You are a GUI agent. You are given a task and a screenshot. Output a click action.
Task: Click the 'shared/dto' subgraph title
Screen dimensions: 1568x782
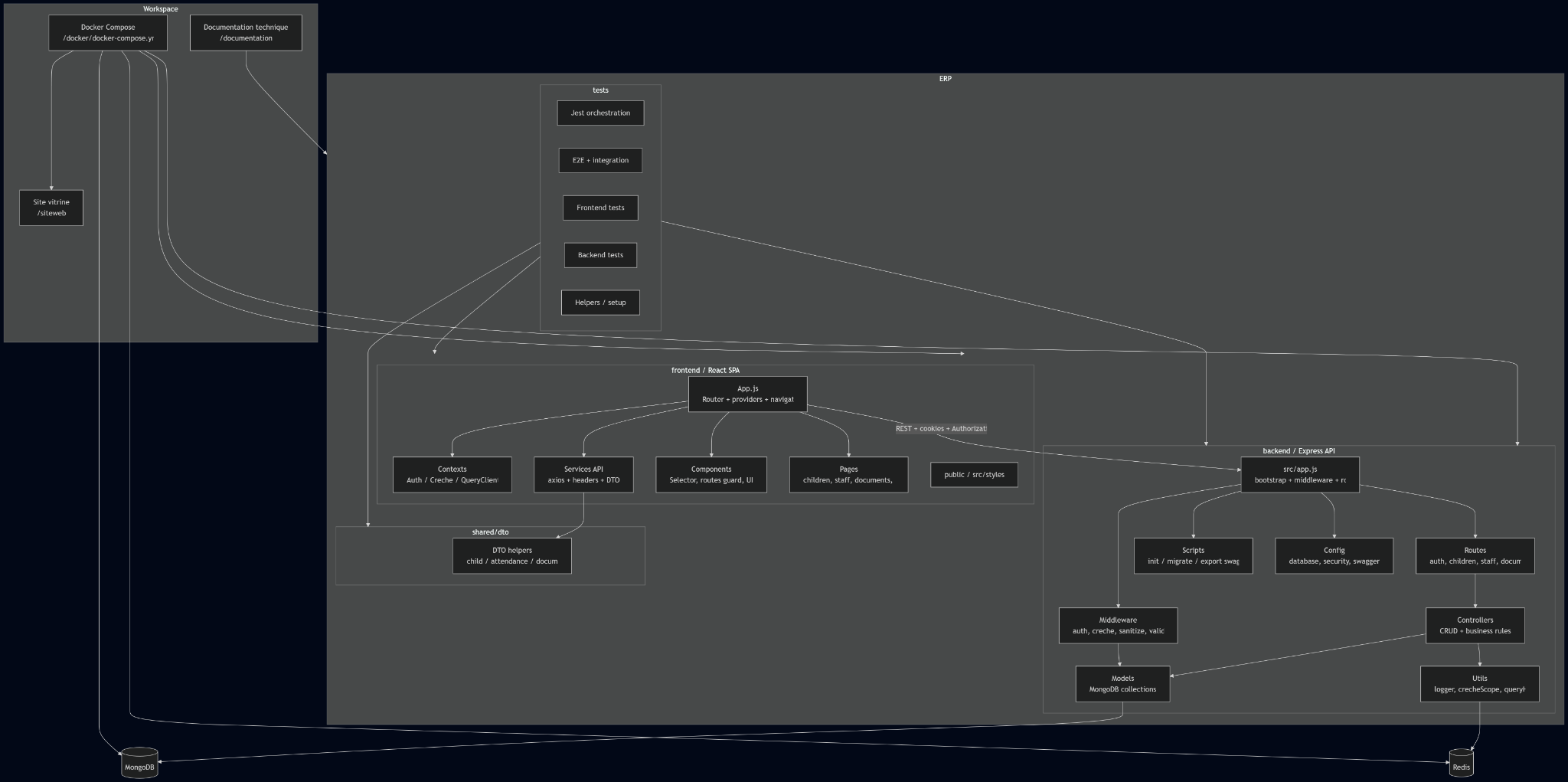coord(490,532)
